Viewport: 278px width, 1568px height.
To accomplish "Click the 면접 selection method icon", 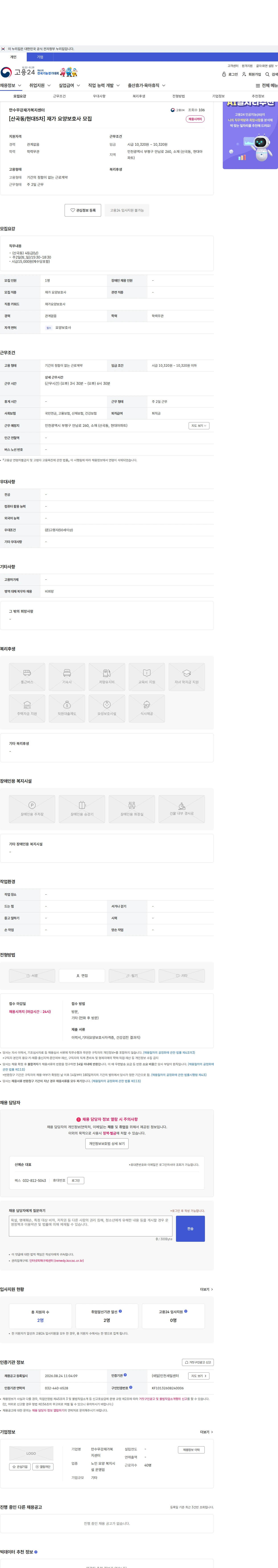I will coord(82,976).
